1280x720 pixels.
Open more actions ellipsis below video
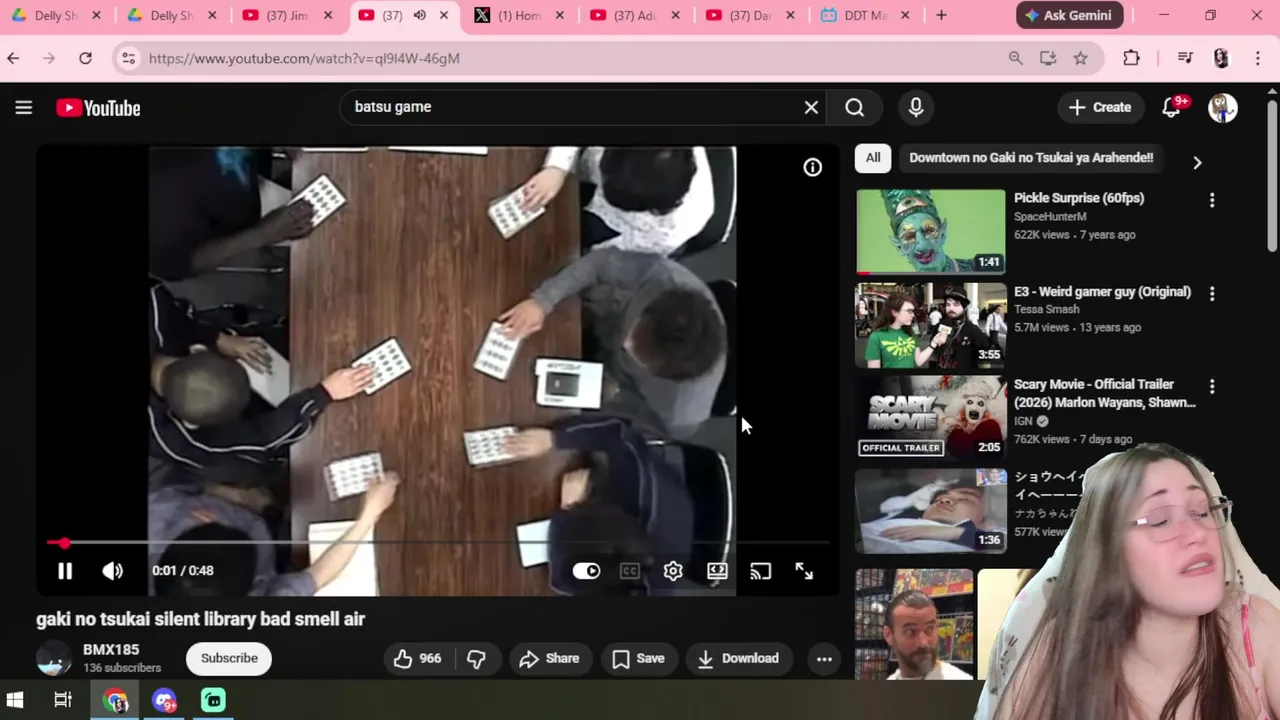(824, 658)
